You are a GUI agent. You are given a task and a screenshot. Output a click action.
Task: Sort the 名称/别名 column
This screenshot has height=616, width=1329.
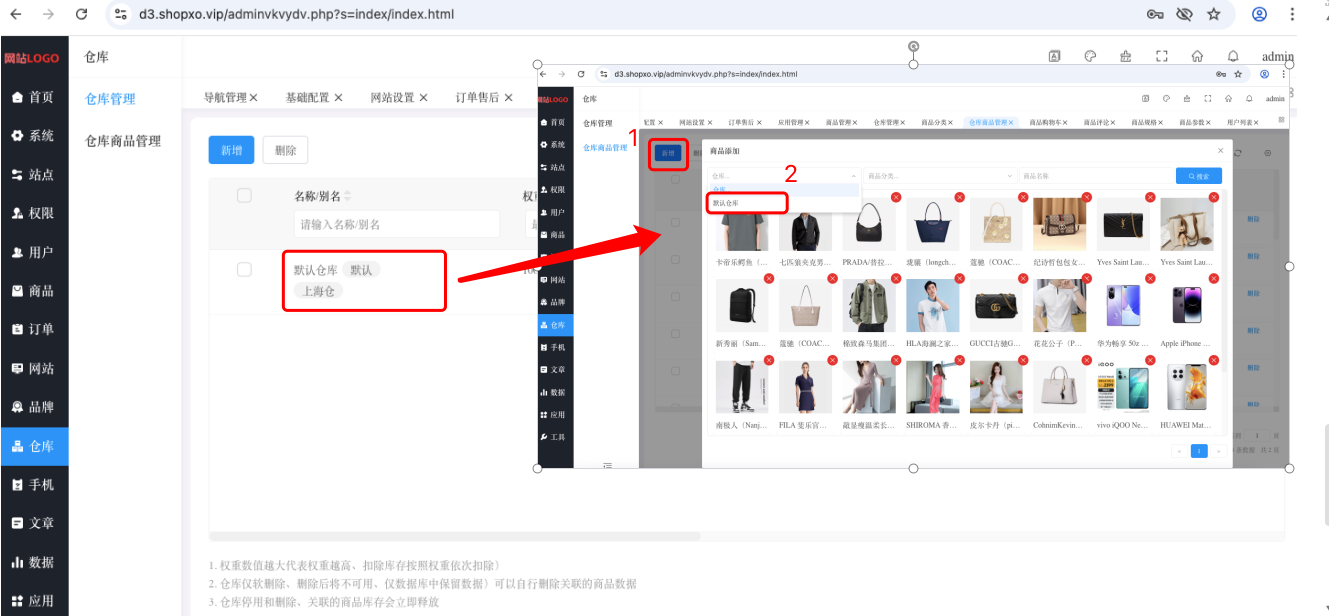tap(348, 196)
